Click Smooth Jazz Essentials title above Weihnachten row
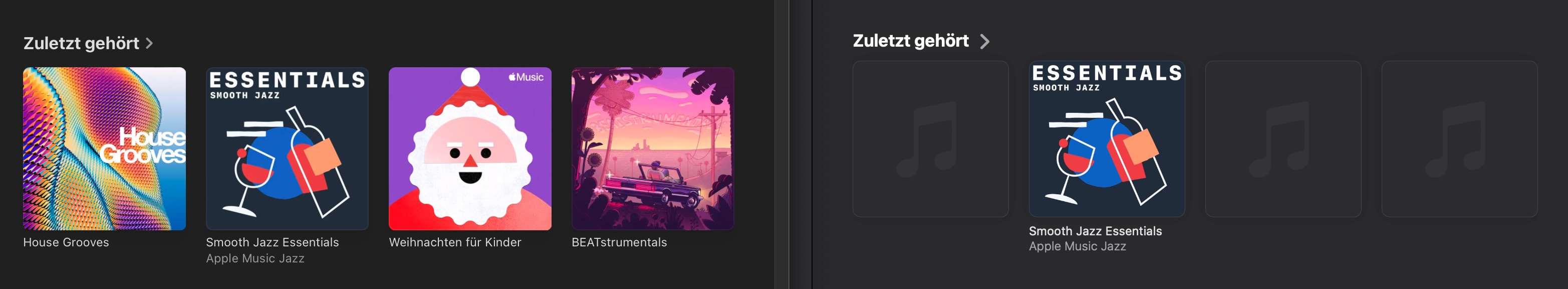This screenshot has height=289, width=1568. click(x=272, y=242)
